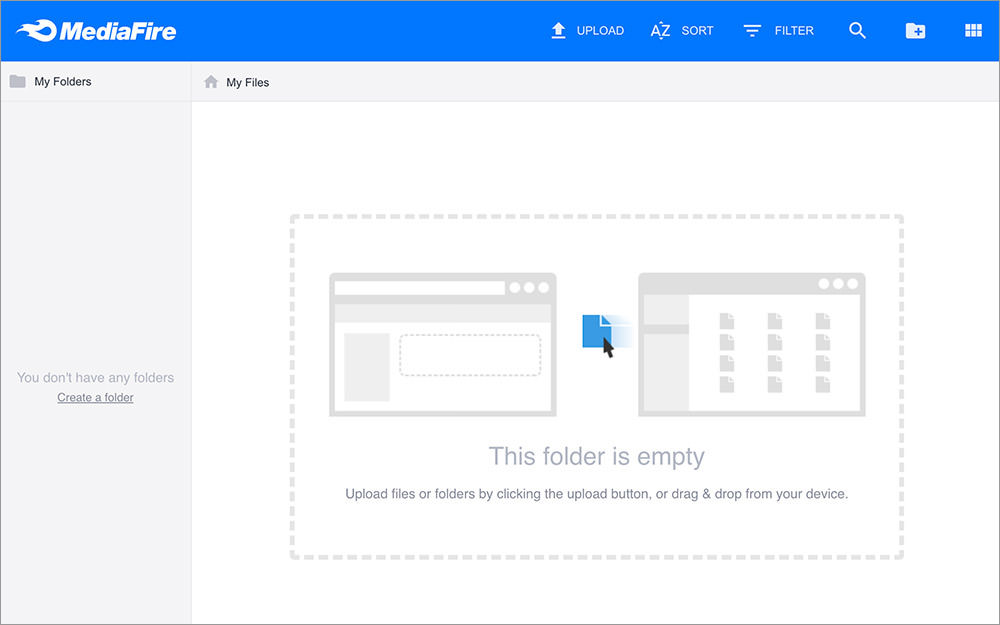This screenshot has height=625, width=1000.
Task: Select the upward arrow inside the Upload icon
Action: (x=558, y=30)
